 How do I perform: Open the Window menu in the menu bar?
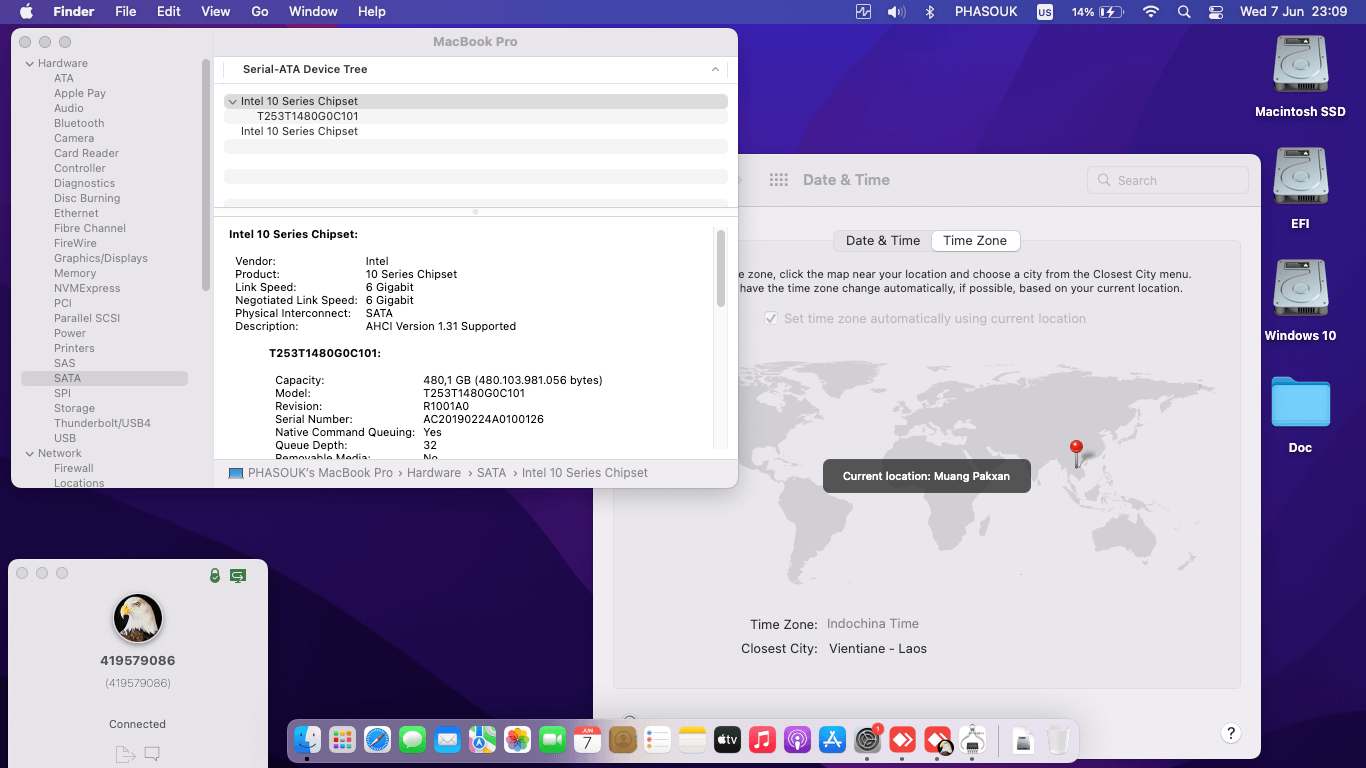point(313,11)
